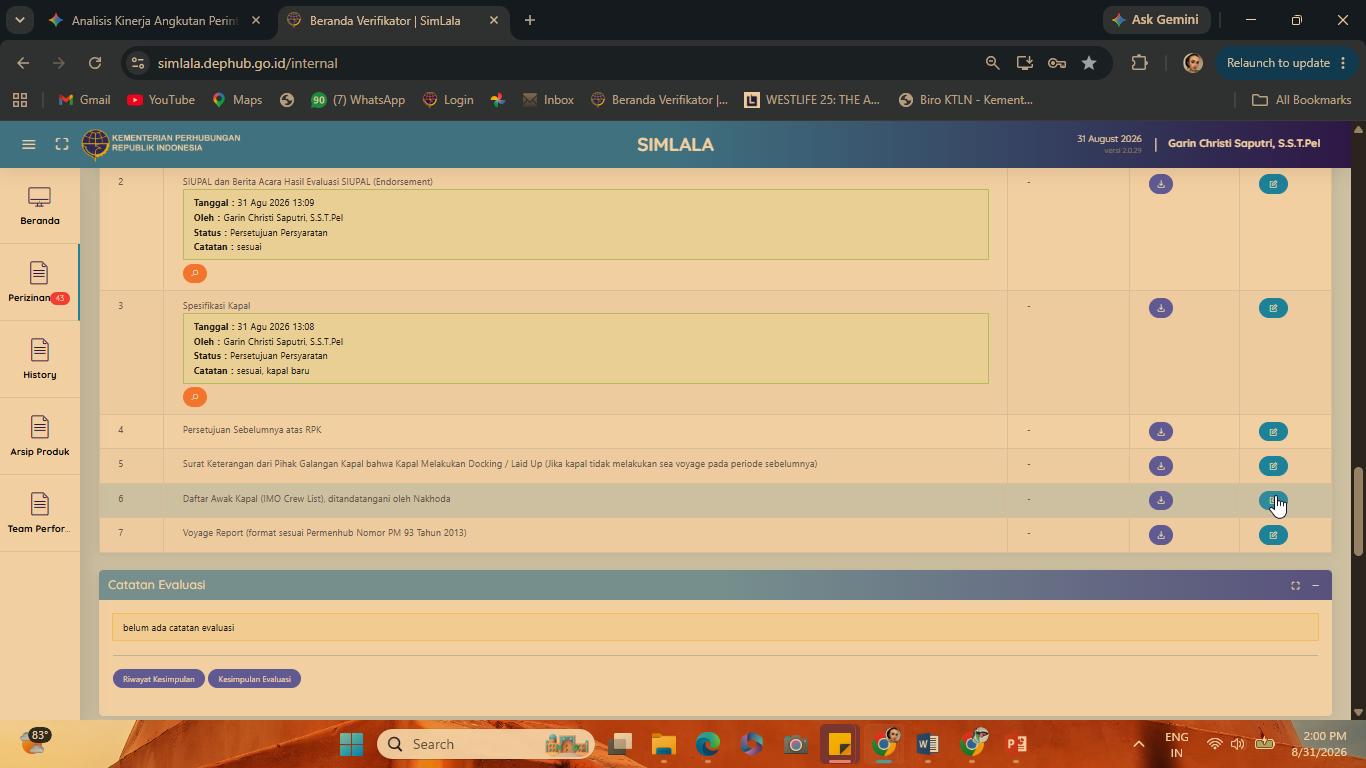The image size is (1366, 768).
Task: Click the Riwayat Kesimpulan button
Action: click(x=158, y=679)
